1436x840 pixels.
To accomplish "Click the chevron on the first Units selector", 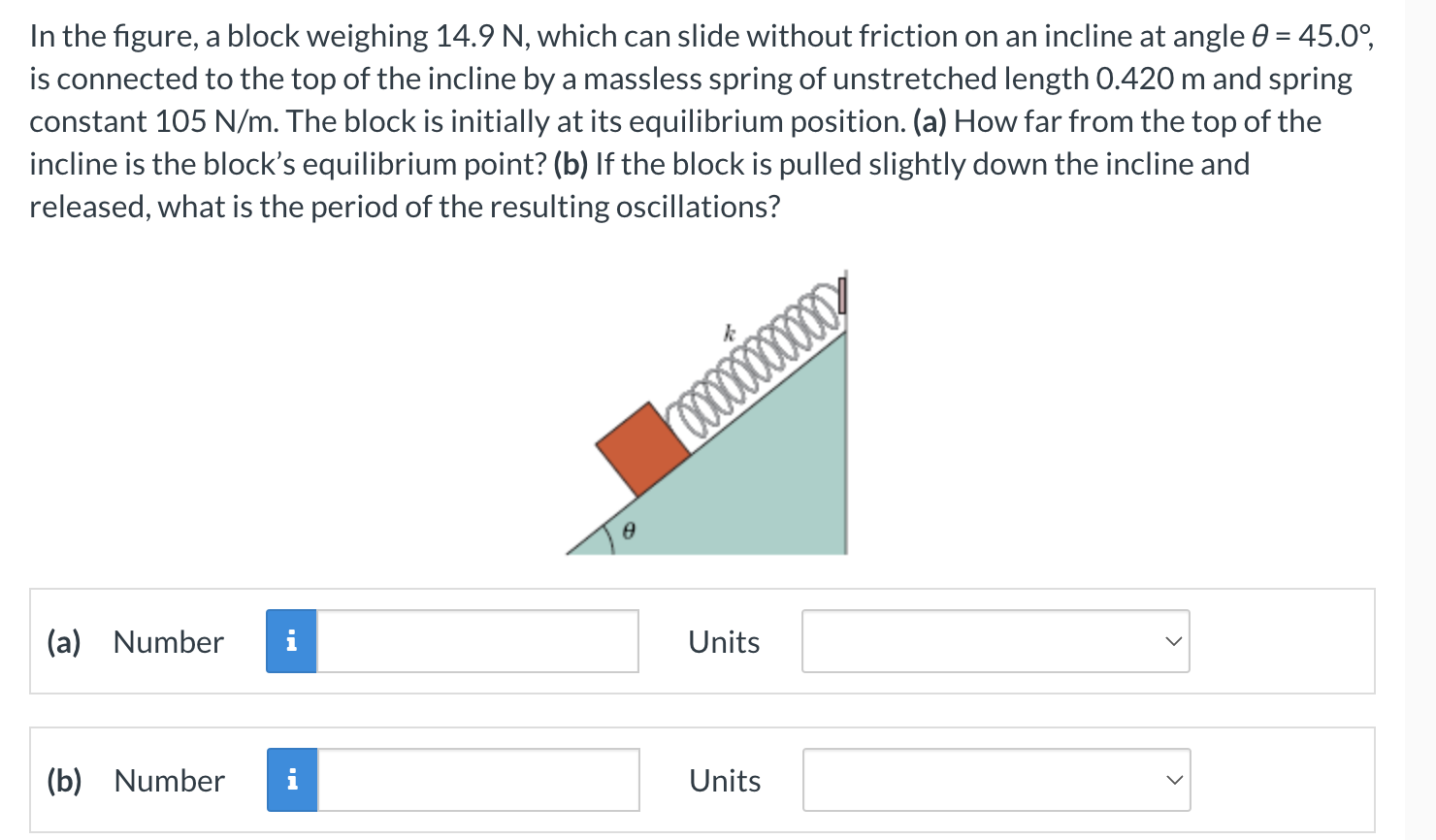I will [x=1172, y=641].
